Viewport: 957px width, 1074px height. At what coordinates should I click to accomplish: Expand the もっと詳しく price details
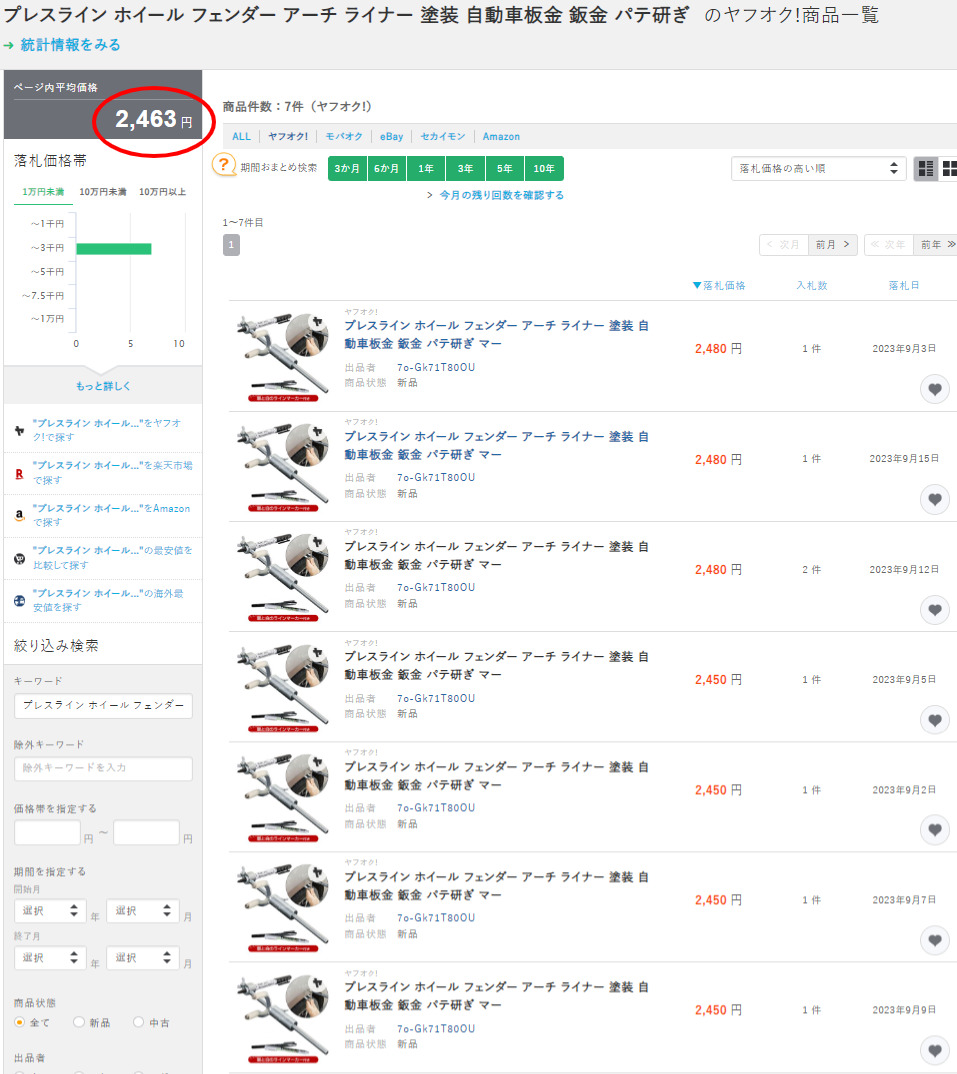click(x=103, y=386)
